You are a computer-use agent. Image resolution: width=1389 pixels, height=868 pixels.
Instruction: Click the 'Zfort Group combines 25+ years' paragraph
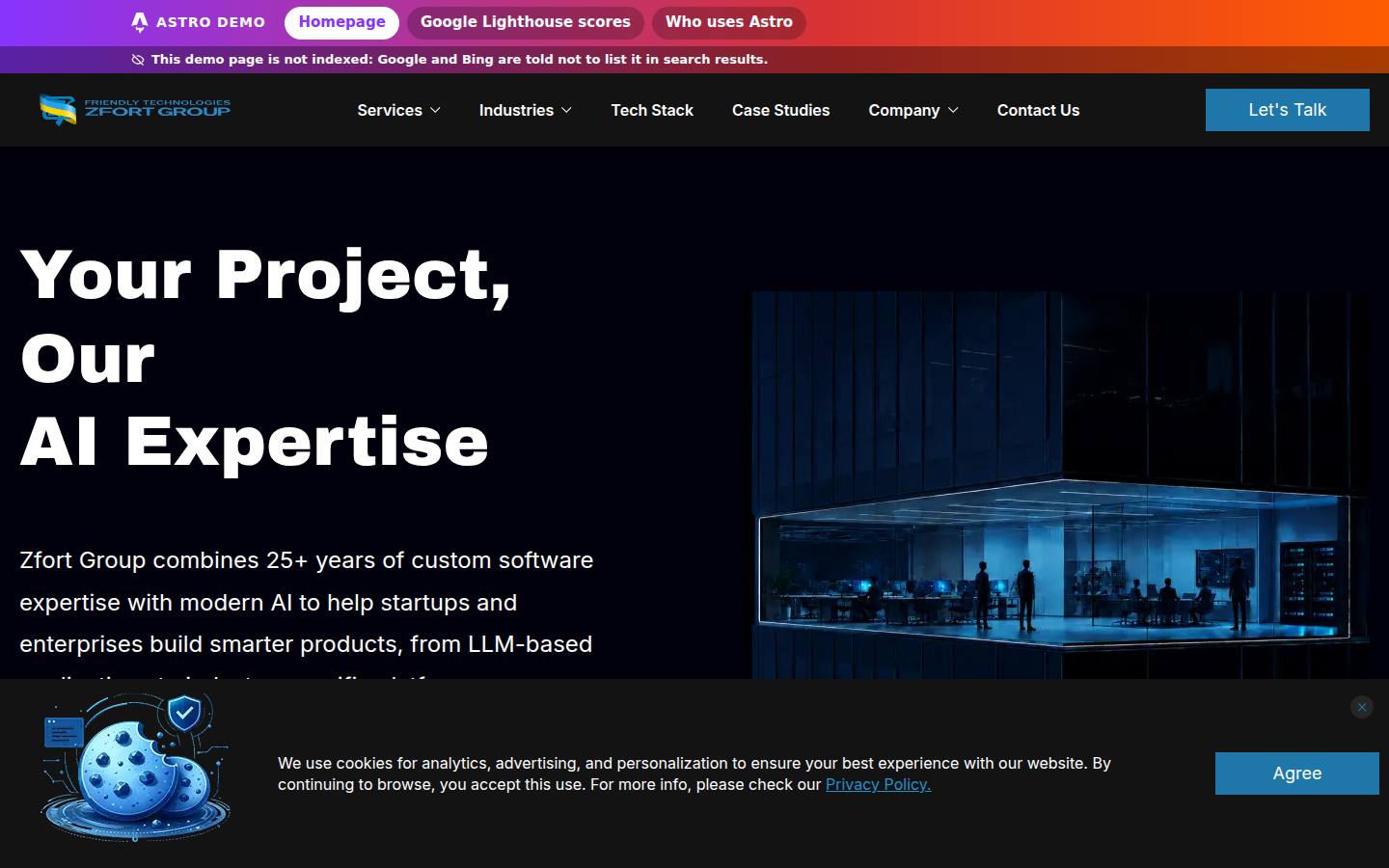[307, 612]
